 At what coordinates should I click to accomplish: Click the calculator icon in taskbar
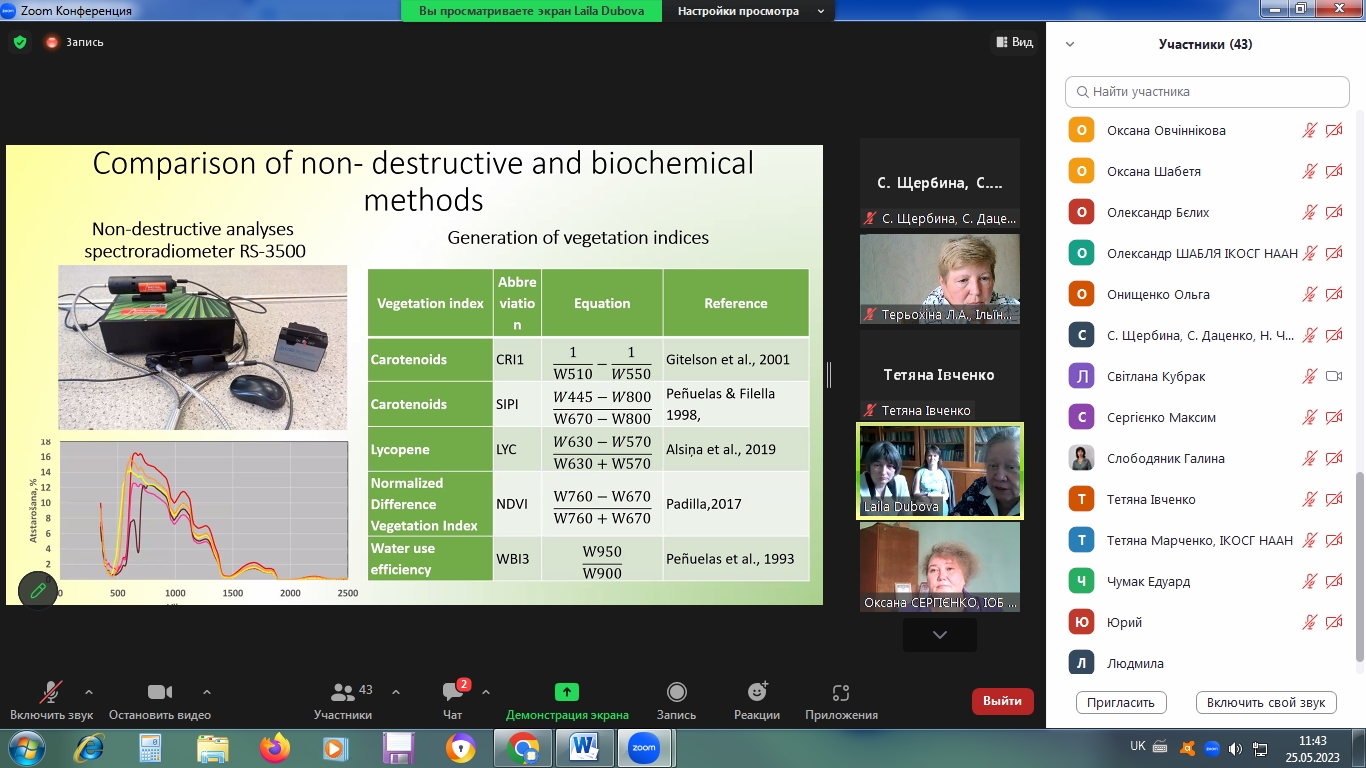pyautogui.click(x=150, y=748)
